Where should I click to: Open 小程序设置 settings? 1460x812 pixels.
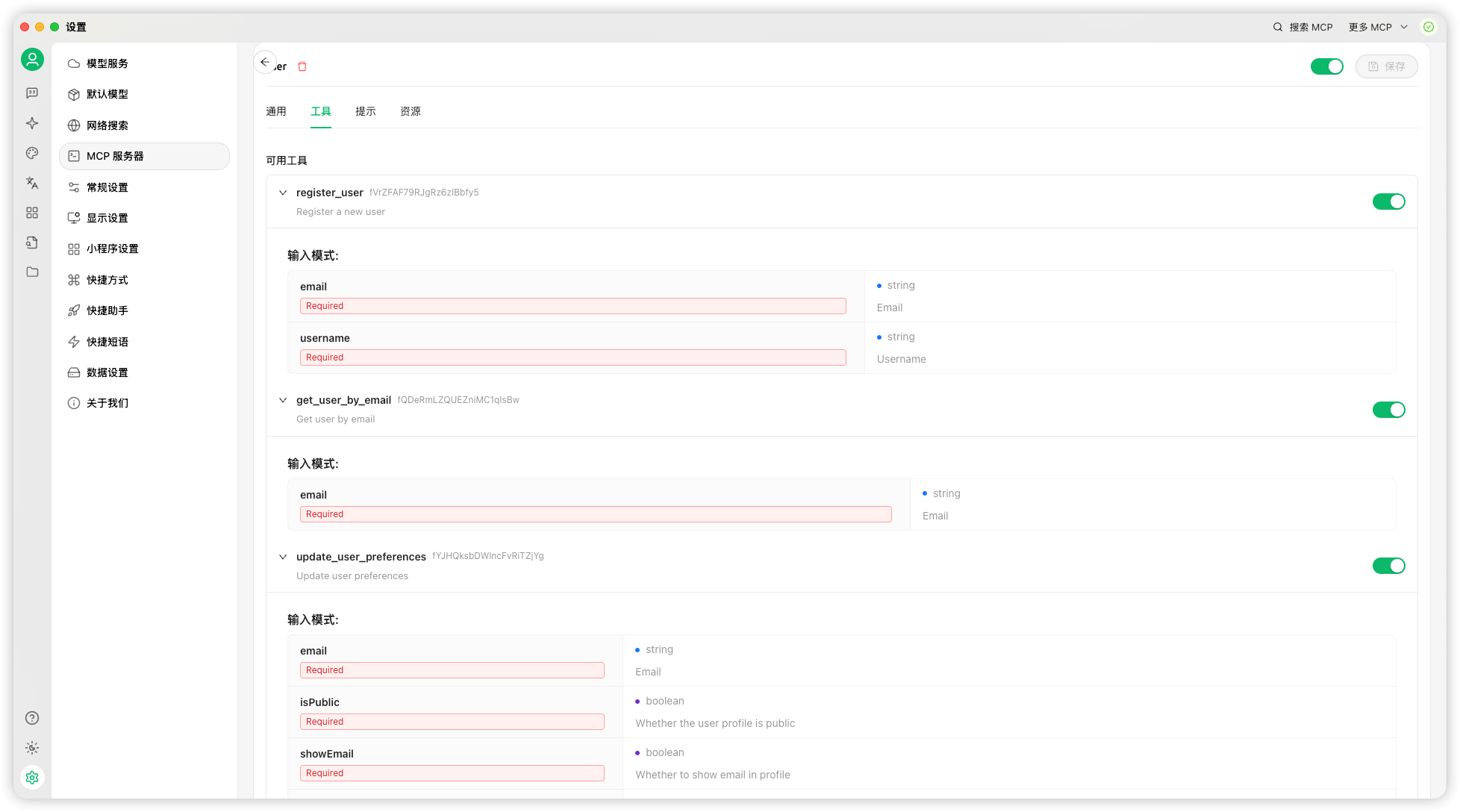click(144, 249)
